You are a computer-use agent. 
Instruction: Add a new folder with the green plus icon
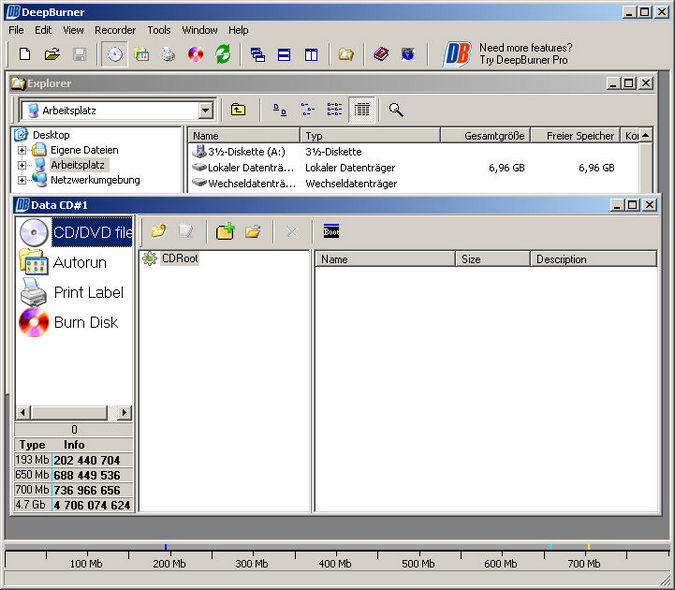225,232
